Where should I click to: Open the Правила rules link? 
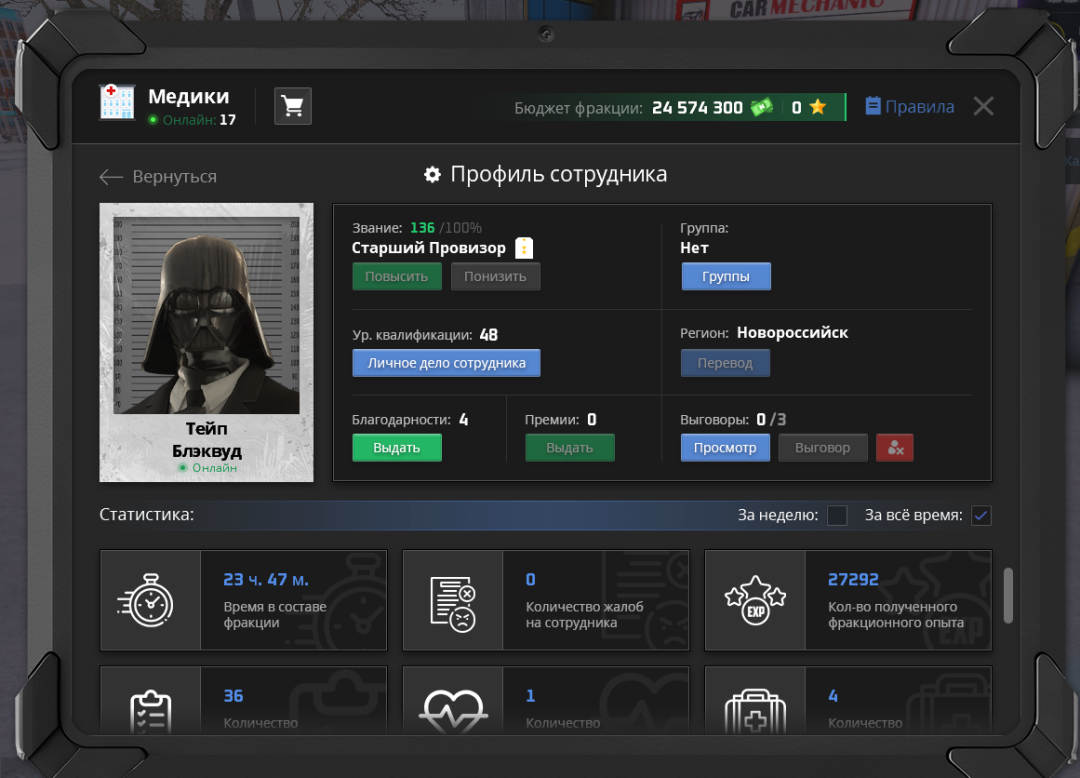(x=909, y=106)
